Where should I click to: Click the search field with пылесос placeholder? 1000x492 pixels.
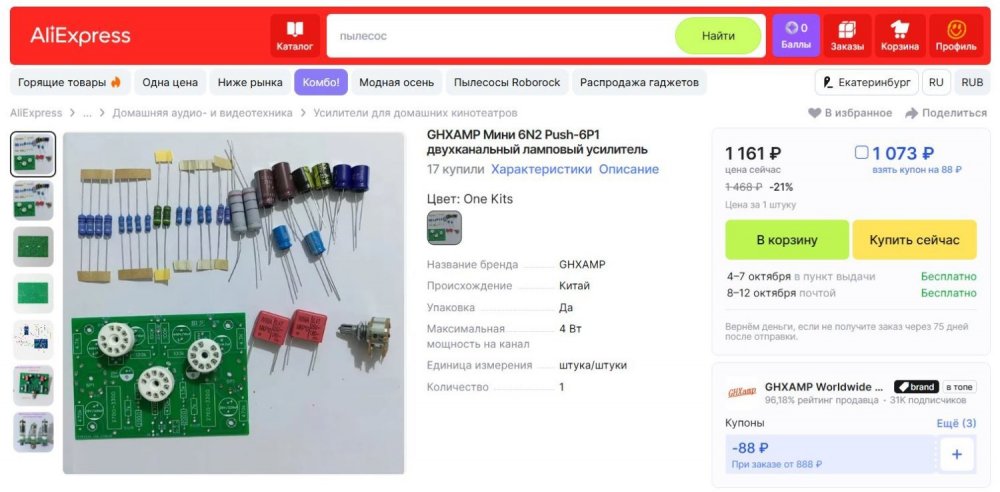coord(501,36)
